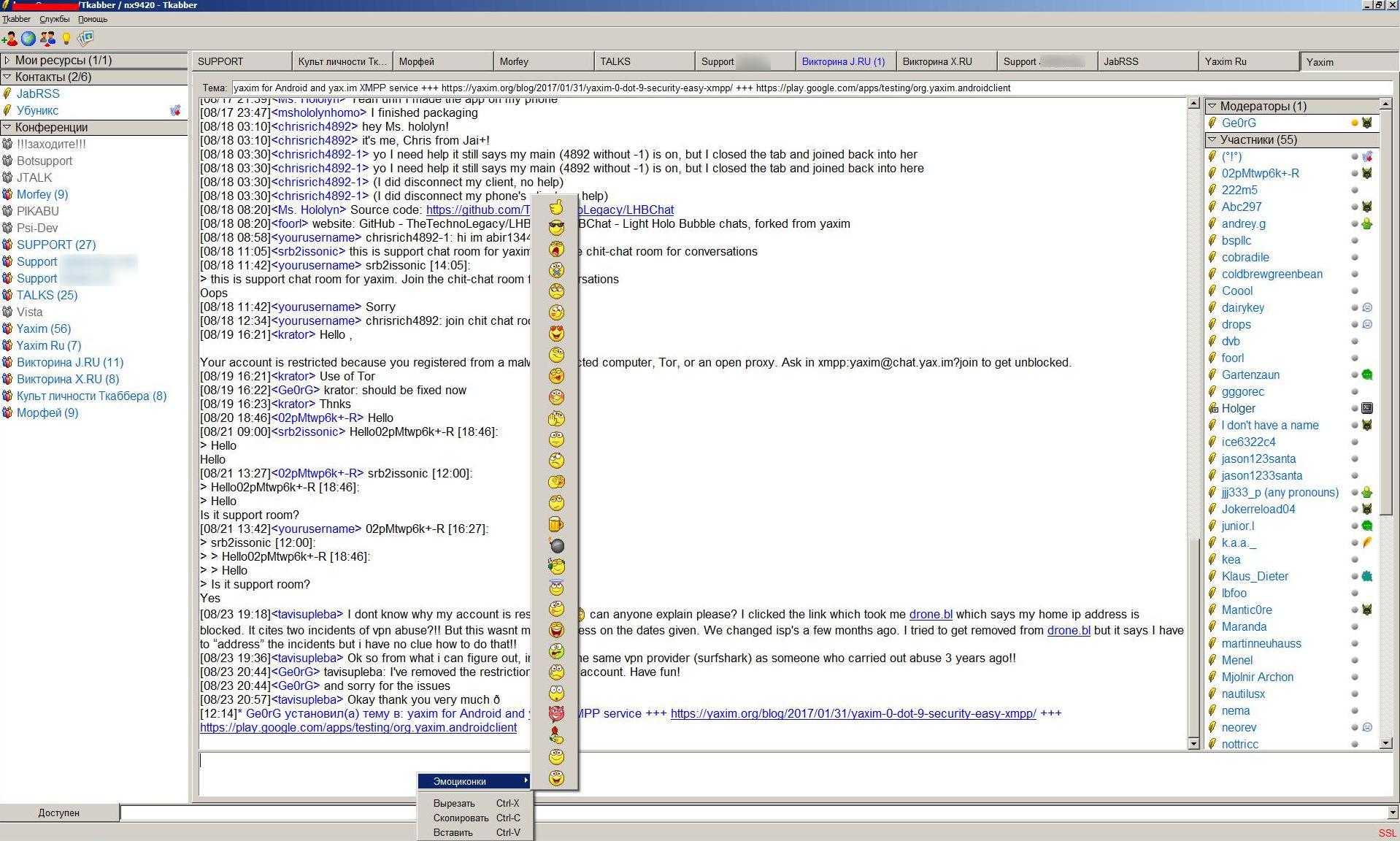Insert the heart-eyes emoticon
Viewport: 1400px width, 841px height.
point(556,334)
